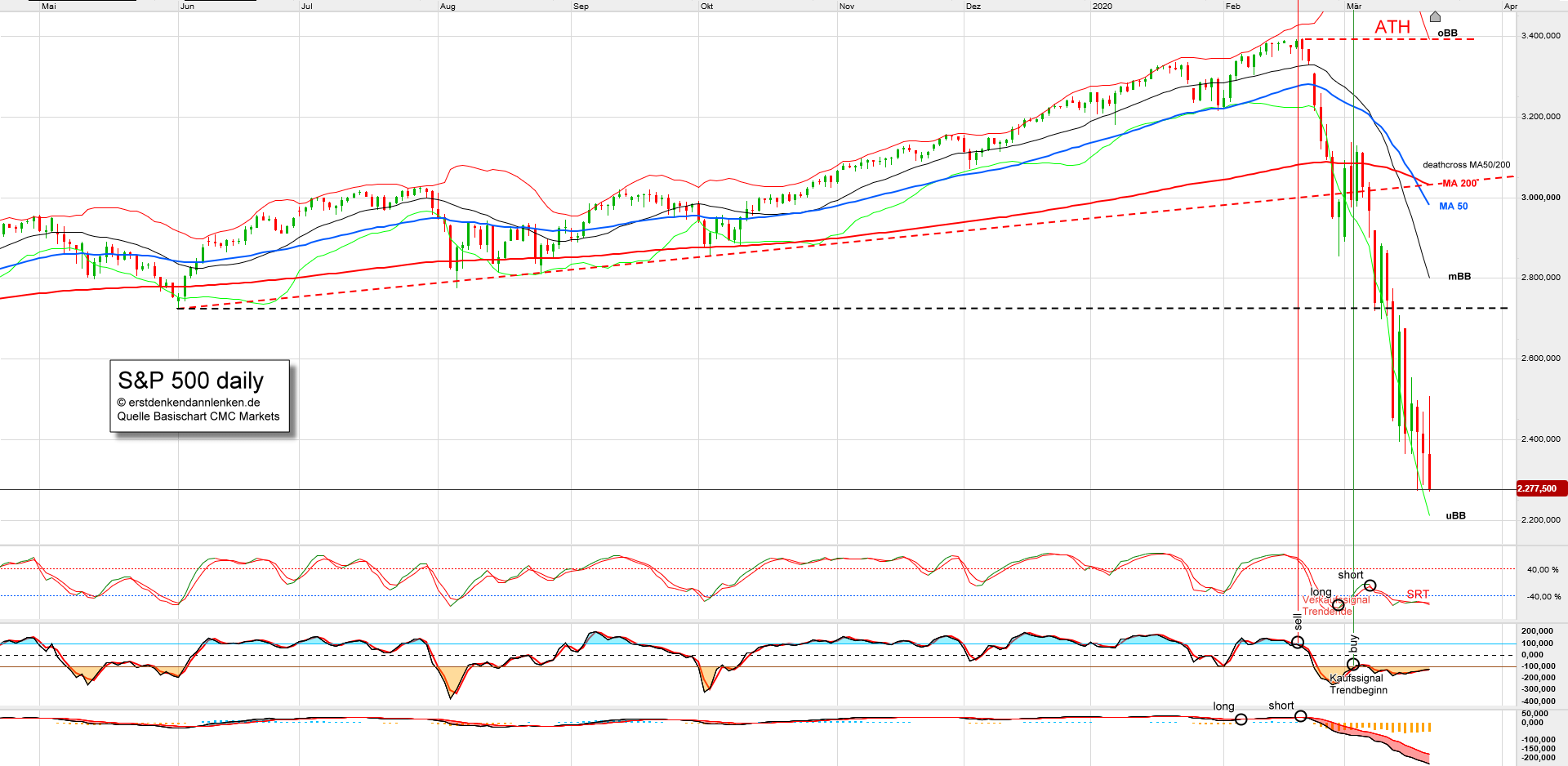Click the -150,000 label on the bottom axis
Screen dimensions: 1568x766
pos(1538,749)
